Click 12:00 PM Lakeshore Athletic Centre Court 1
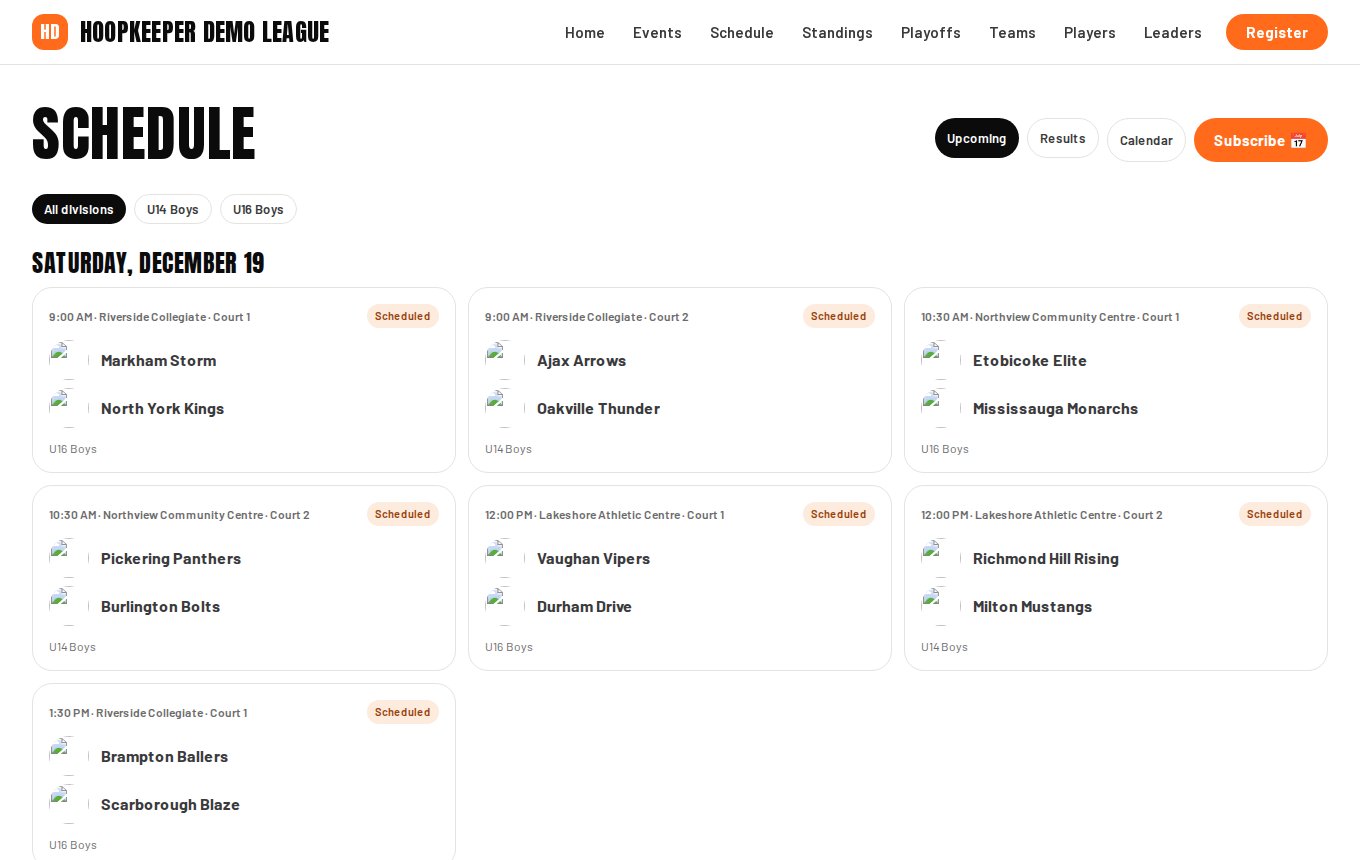The image size is (1360, 860). click(605, 515)
